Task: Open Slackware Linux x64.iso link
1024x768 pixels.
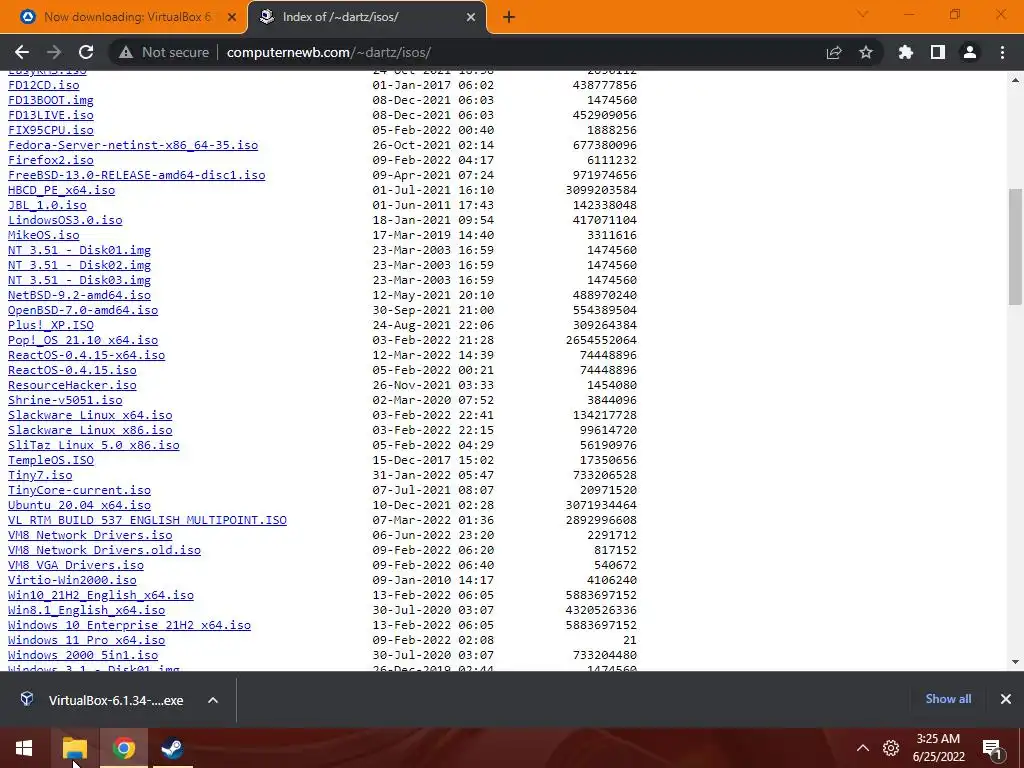Action: pos(90,415)
